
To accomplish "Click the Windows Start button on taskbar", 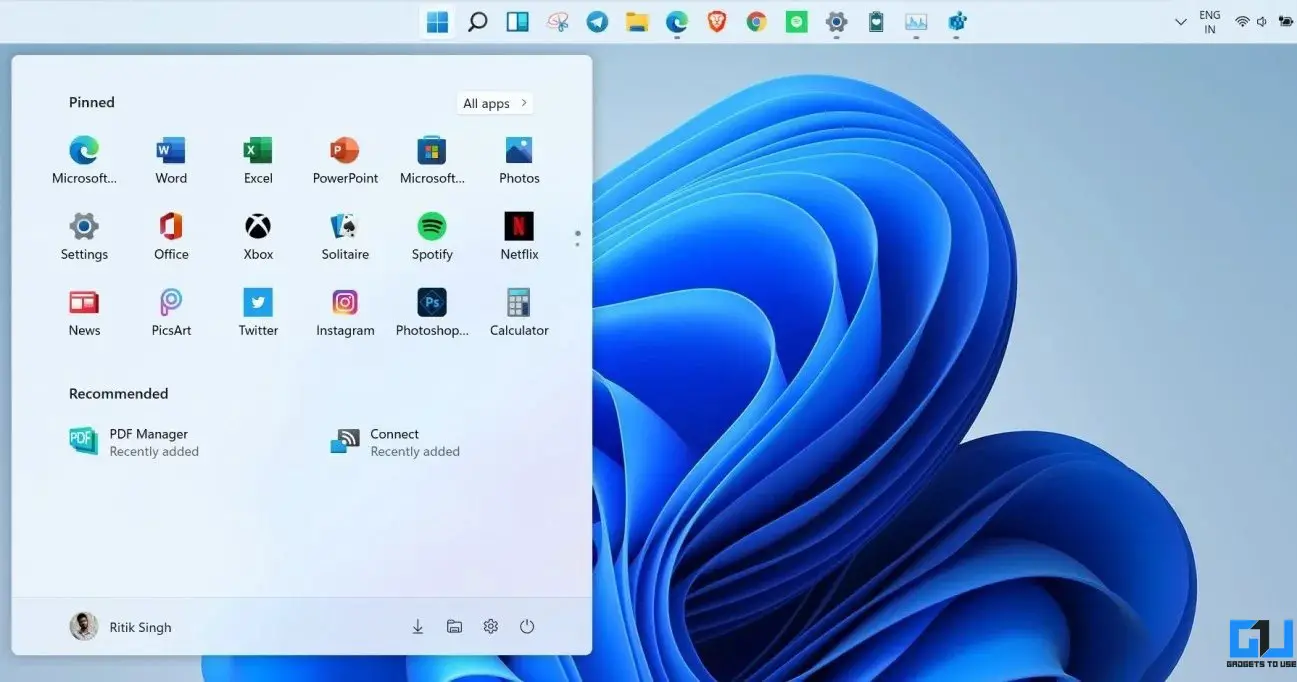I will click(437, 22).
